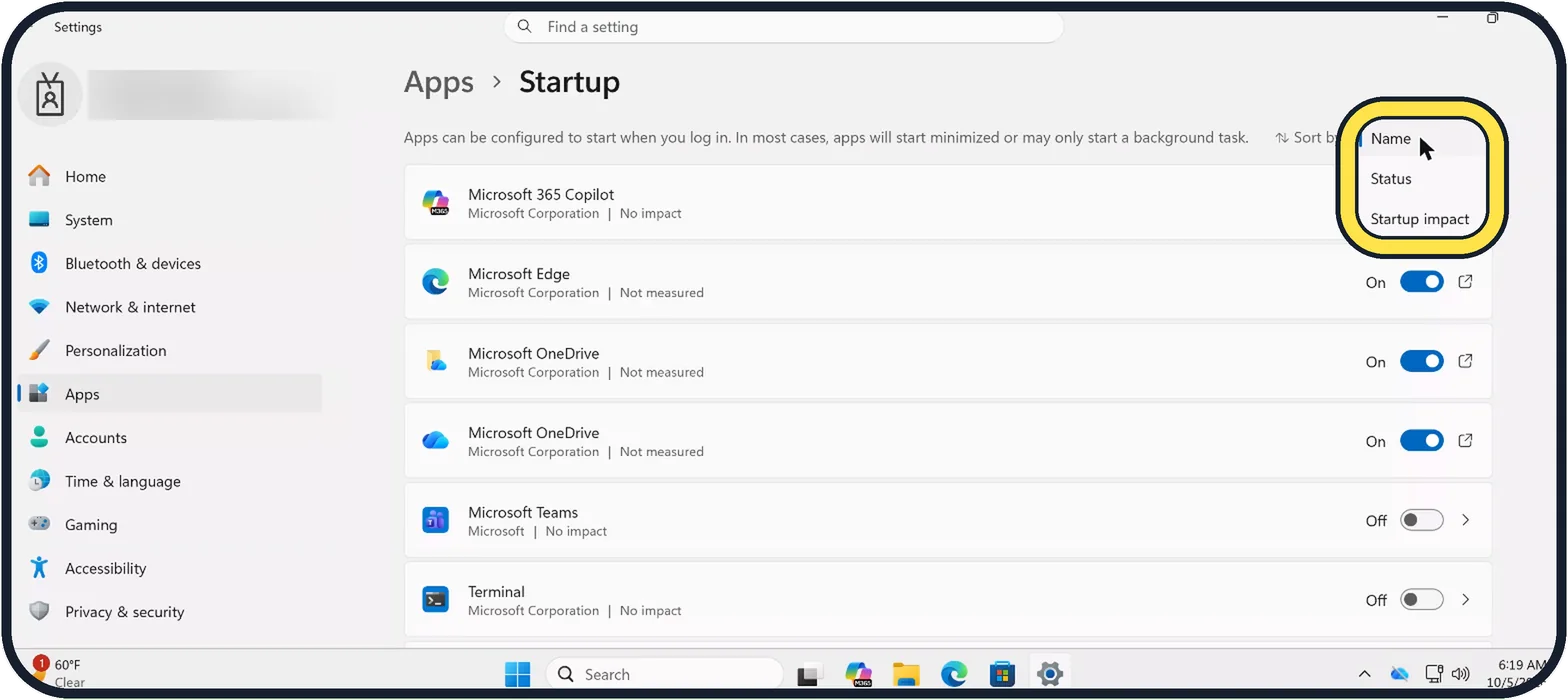The height and width of the screenshot is (700, 1568).
Task: Click the OneDrive folder-style app icon
Action: pyautogui.click(x=435, y=361)
